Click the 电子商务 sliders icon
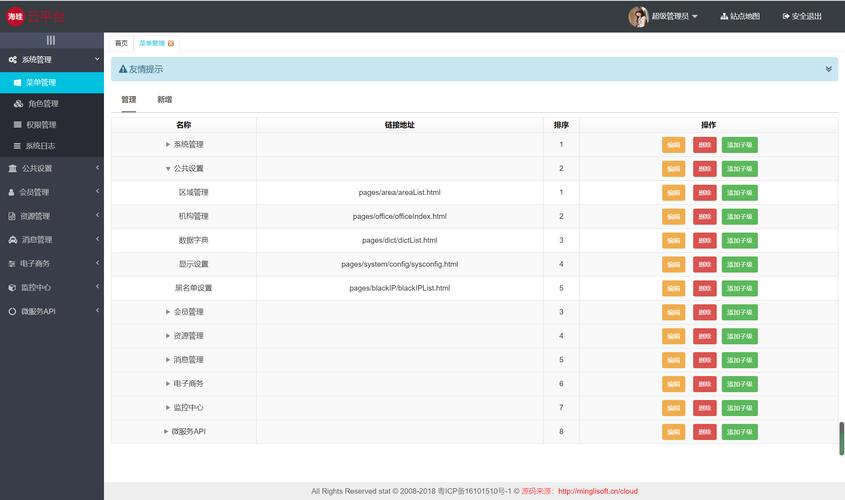The height and width of the screenshot is (500, 845). [x=12, y=263]
